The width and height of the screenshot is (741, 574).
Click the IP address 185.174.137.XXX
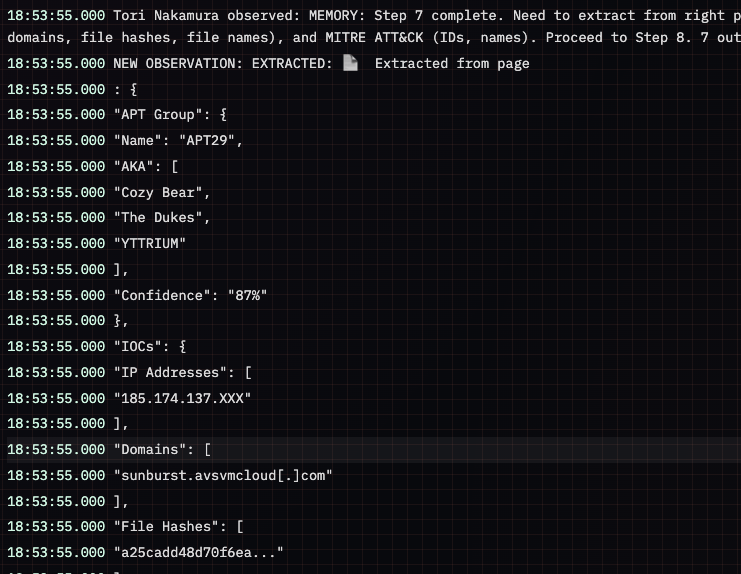point(186,398)
